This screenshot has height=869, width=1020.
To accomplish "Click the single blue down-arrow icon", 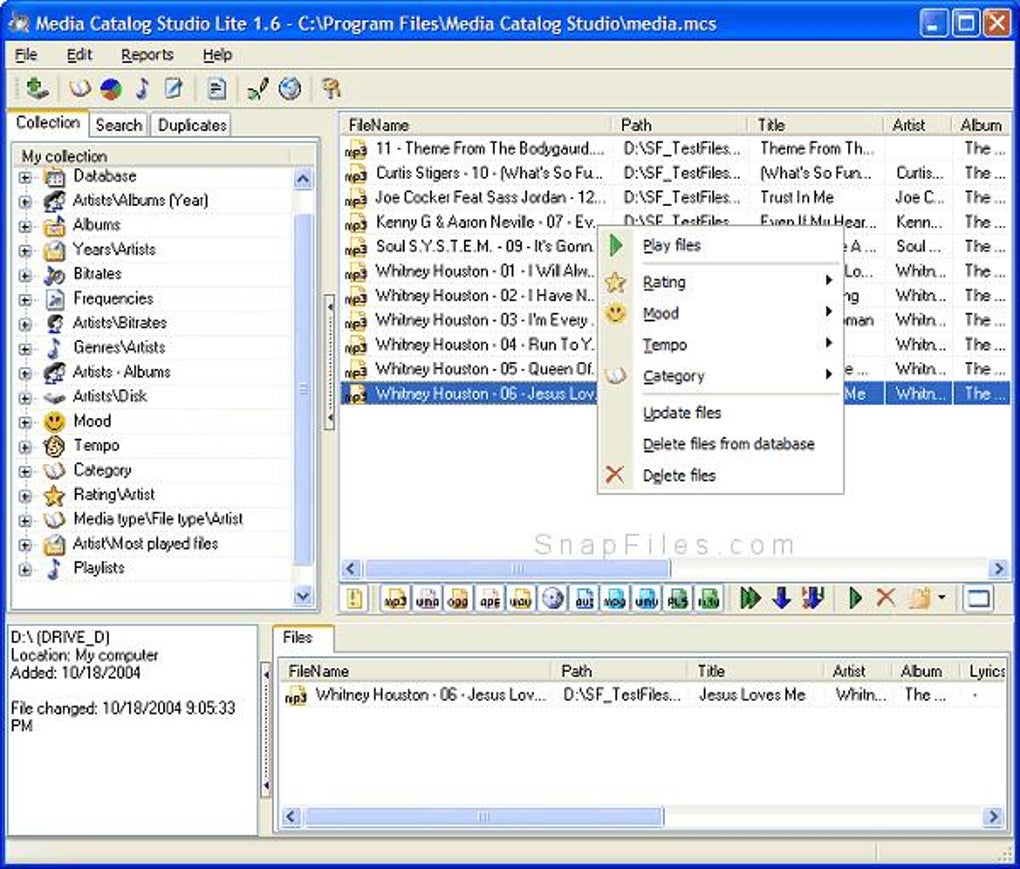I will [782, 598].
